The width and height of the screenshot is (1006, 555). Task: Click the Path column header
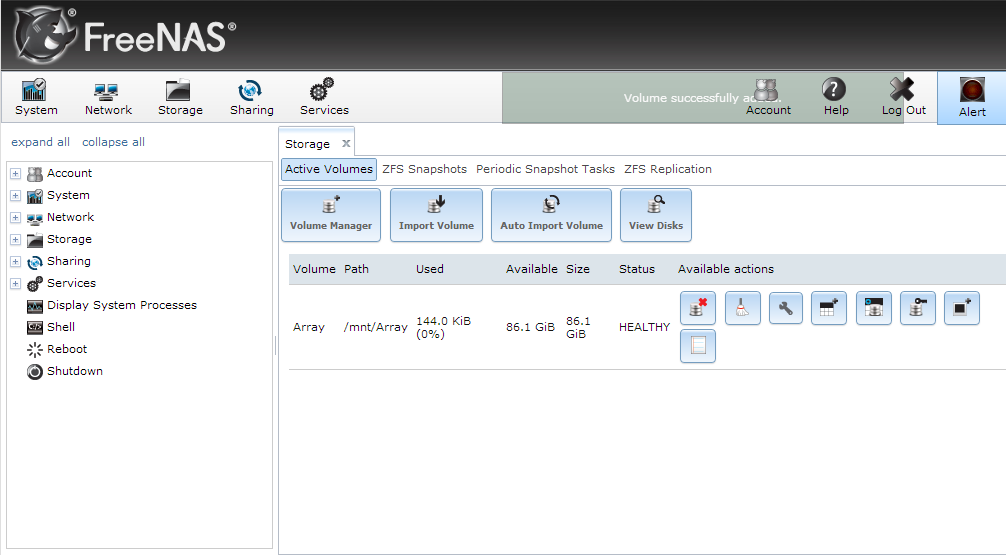pos(356,269)
